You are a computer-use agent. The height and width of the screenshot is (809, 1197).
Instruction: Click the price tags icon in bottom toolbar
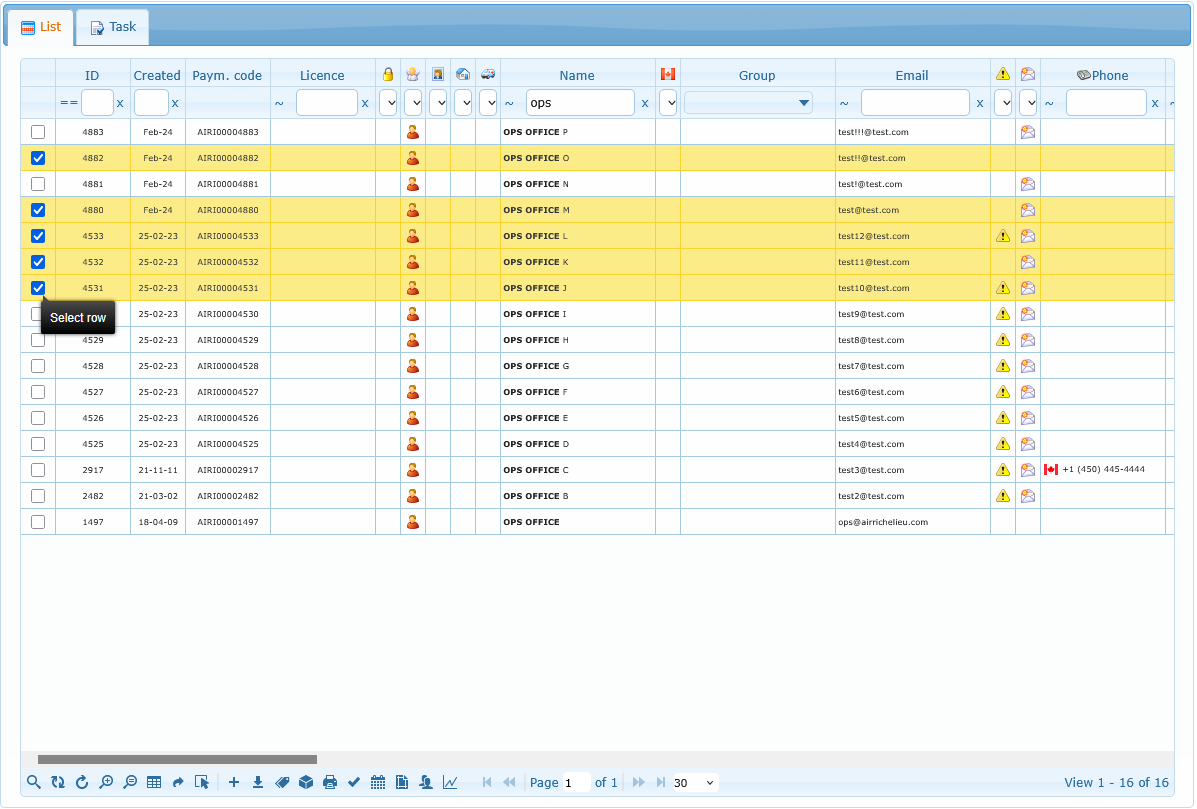point(282,783)
